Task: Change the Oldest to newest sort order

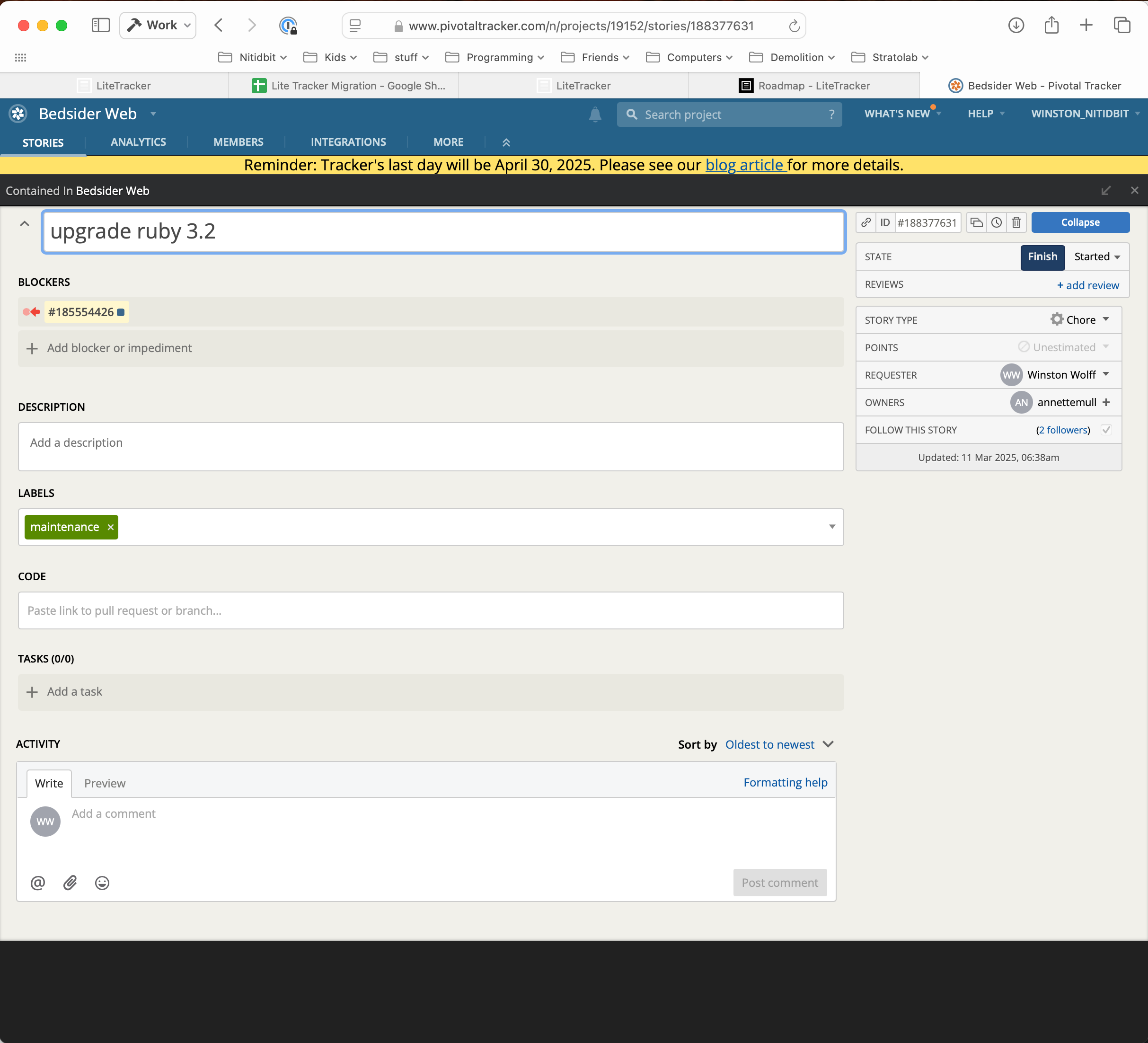Action: point(779,745)
